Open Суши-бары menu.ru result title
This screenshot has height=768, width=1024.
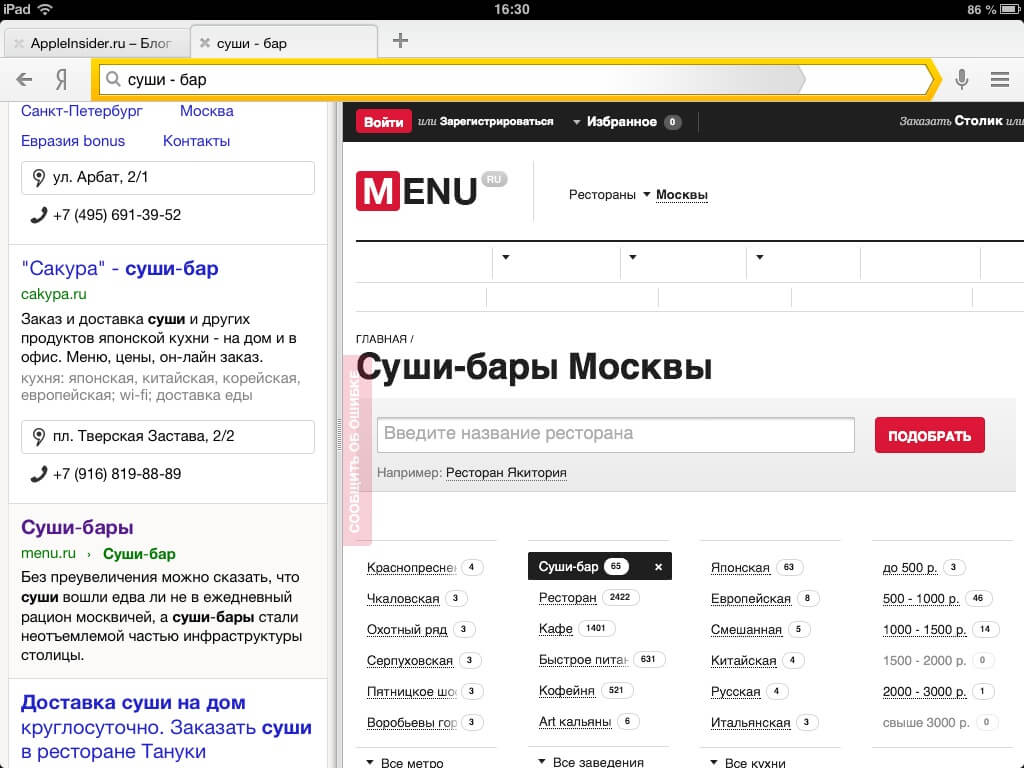[x=77, y=527]
